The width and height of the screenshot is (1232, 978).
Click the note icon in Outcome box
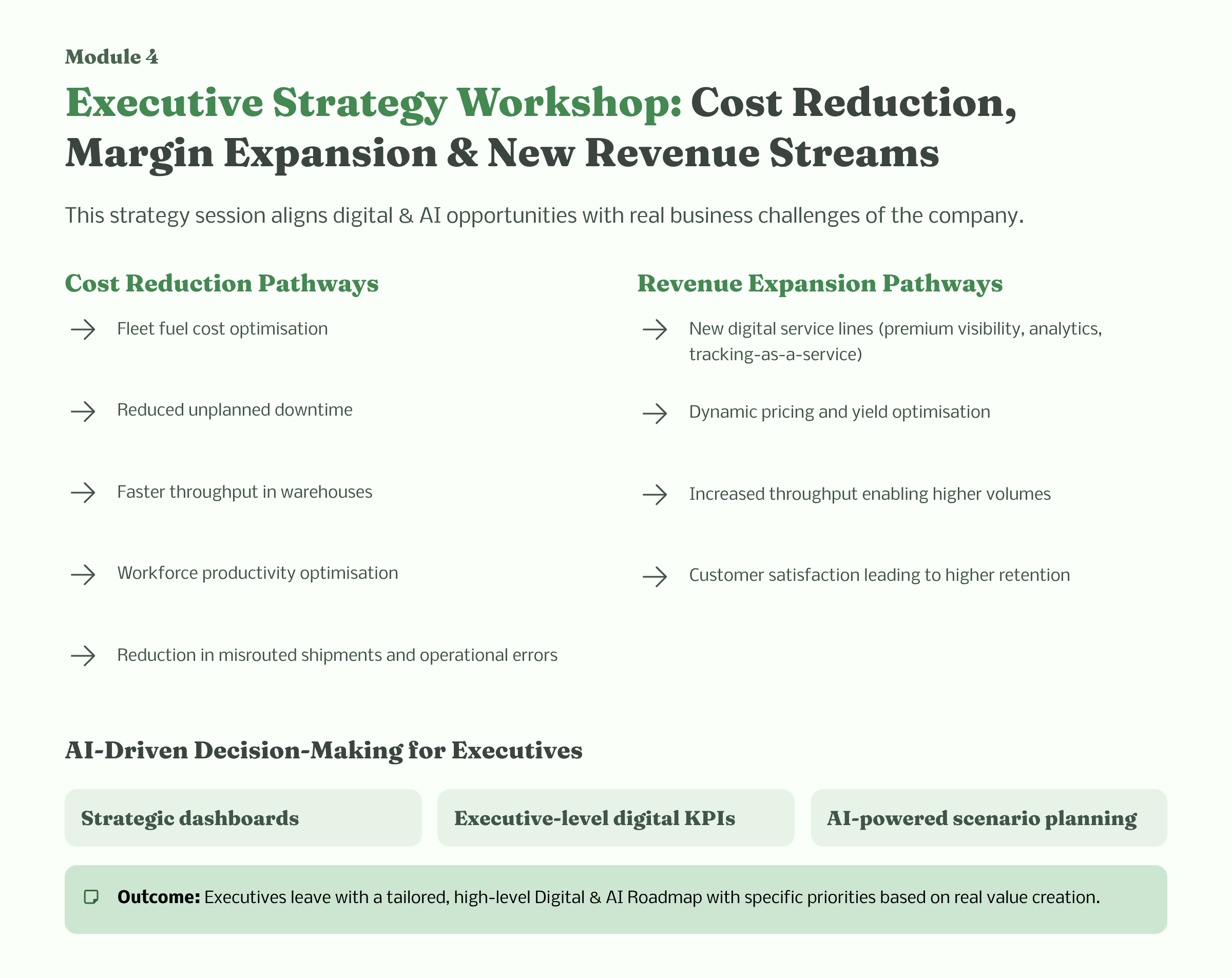click(x=91, y=897)
